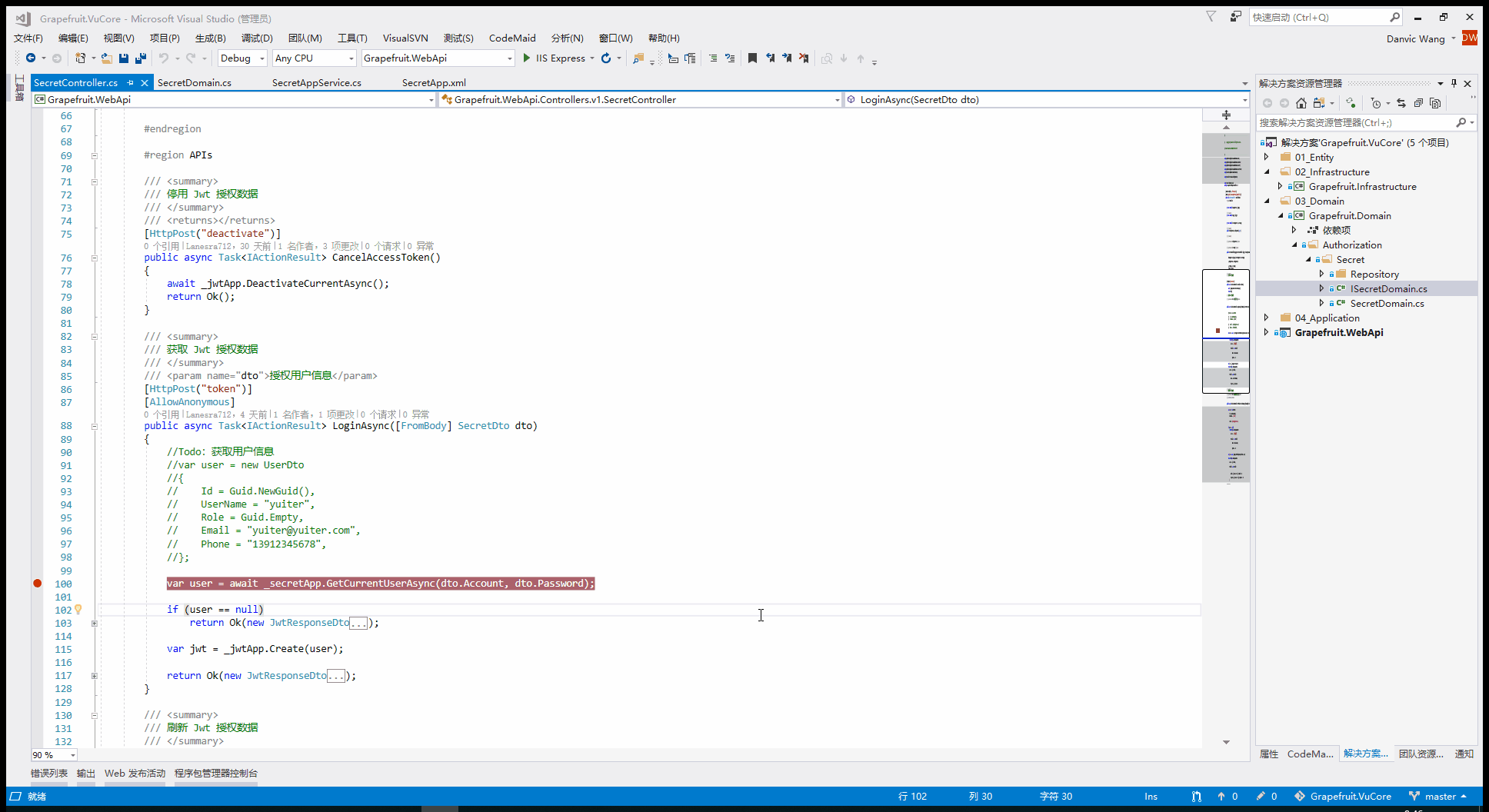Expand the 01_Entity folder node
Viewport: 1489px width, 812px height.
pos(1267,157)
